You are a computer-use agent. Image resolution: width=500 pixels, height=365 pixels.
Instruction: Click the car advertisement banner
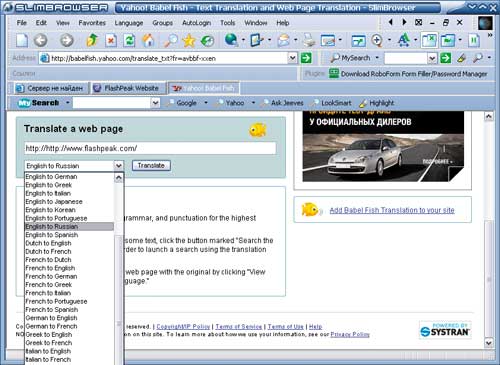(x=383, y=146)
